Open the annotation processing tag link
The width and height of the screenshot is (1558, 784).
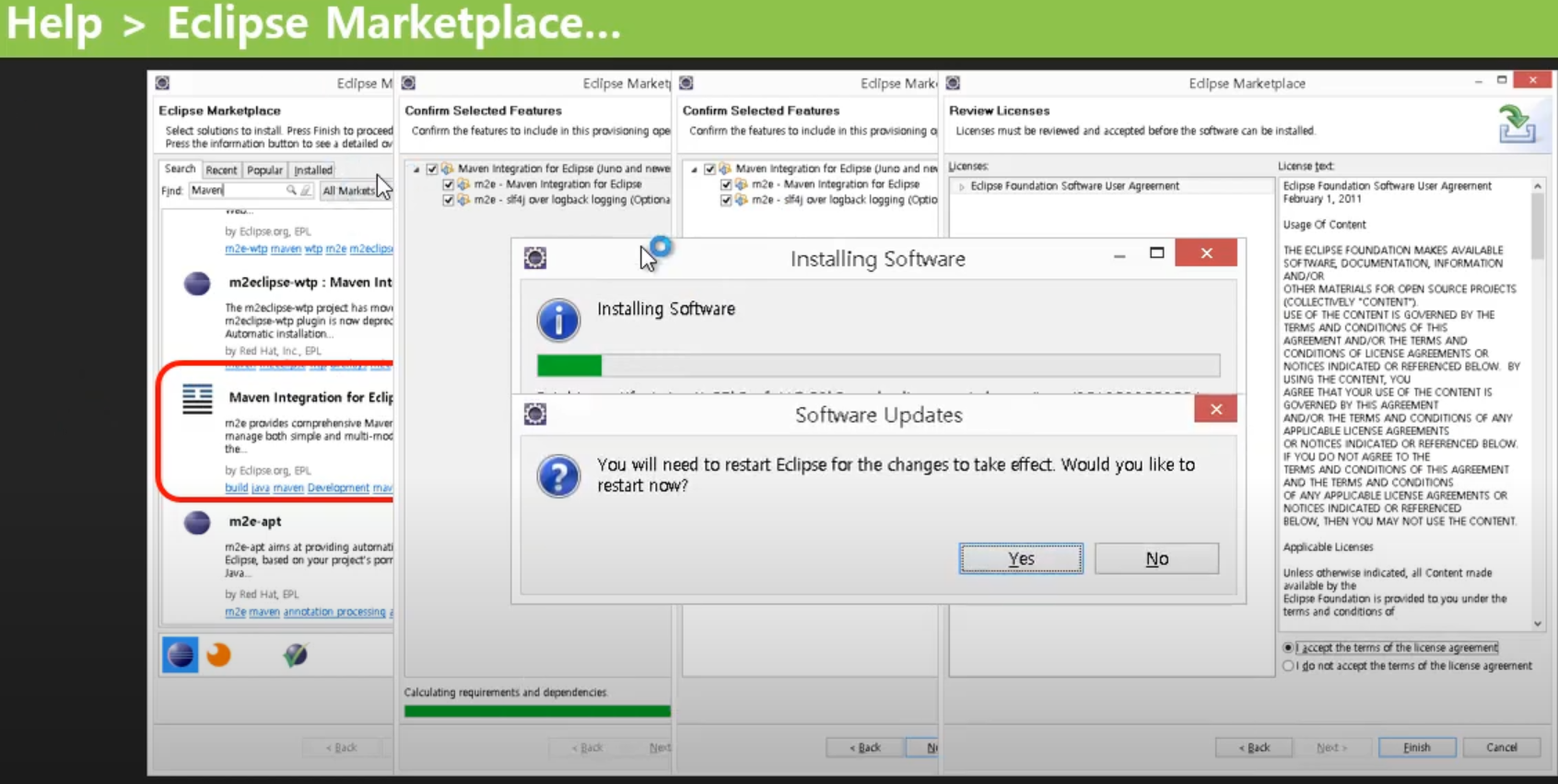(x=334, y=612)
